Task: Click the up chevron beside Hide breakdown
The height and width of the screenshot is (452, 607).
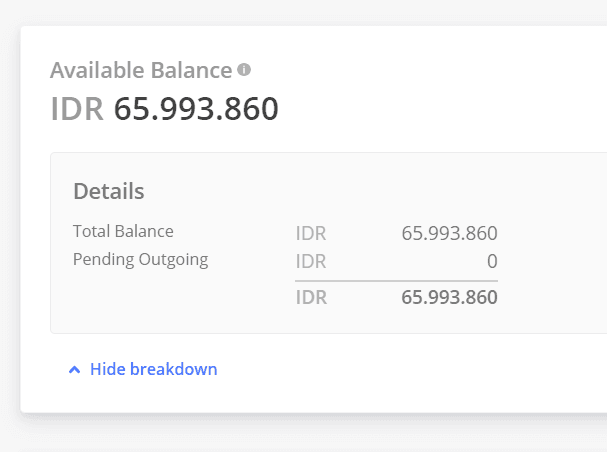Action: pyautogui.click(x=74, y=370)
